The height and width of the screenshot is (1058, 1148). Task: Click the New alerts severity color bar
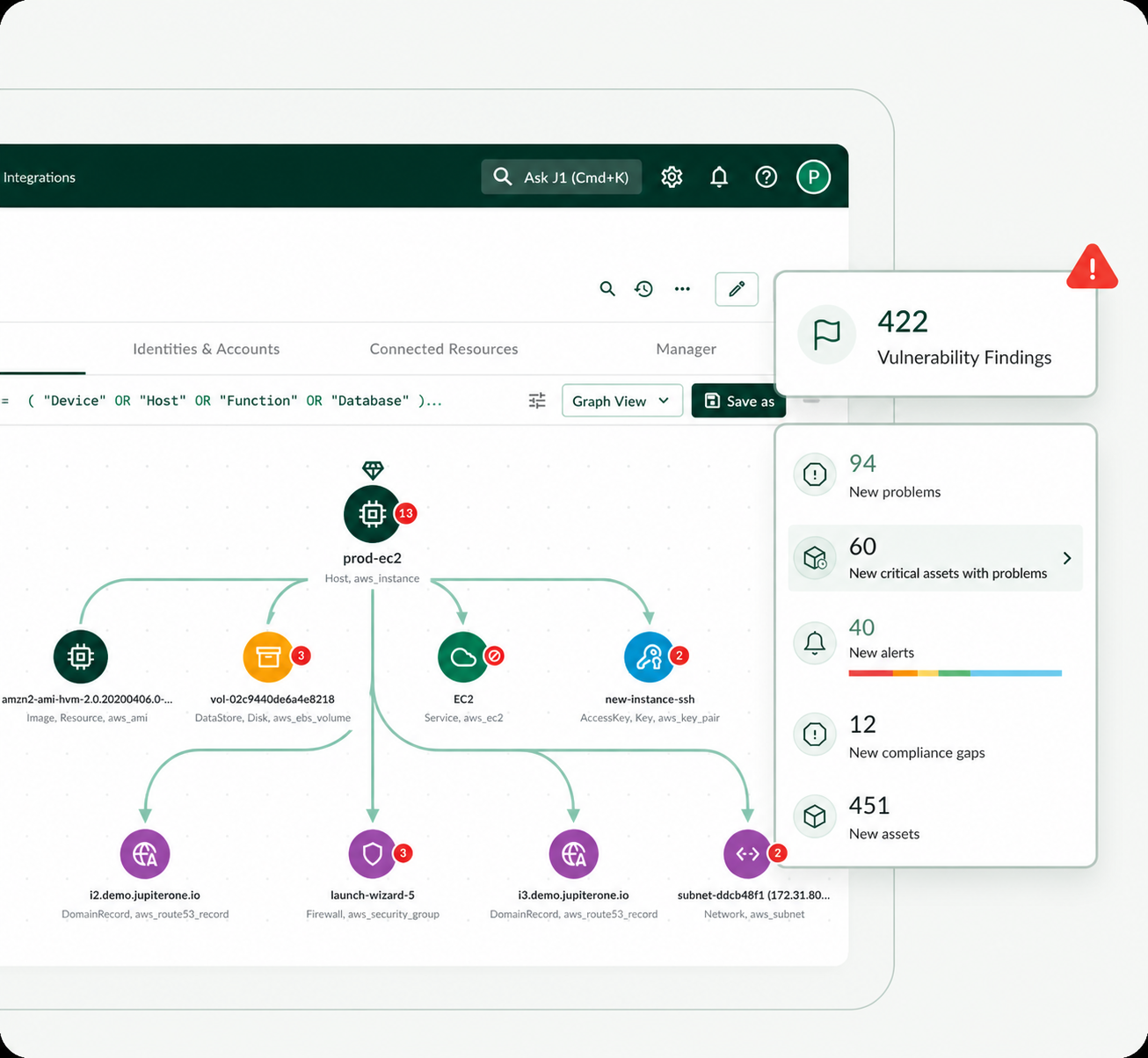pyautogui.click(x=955, y=673)
